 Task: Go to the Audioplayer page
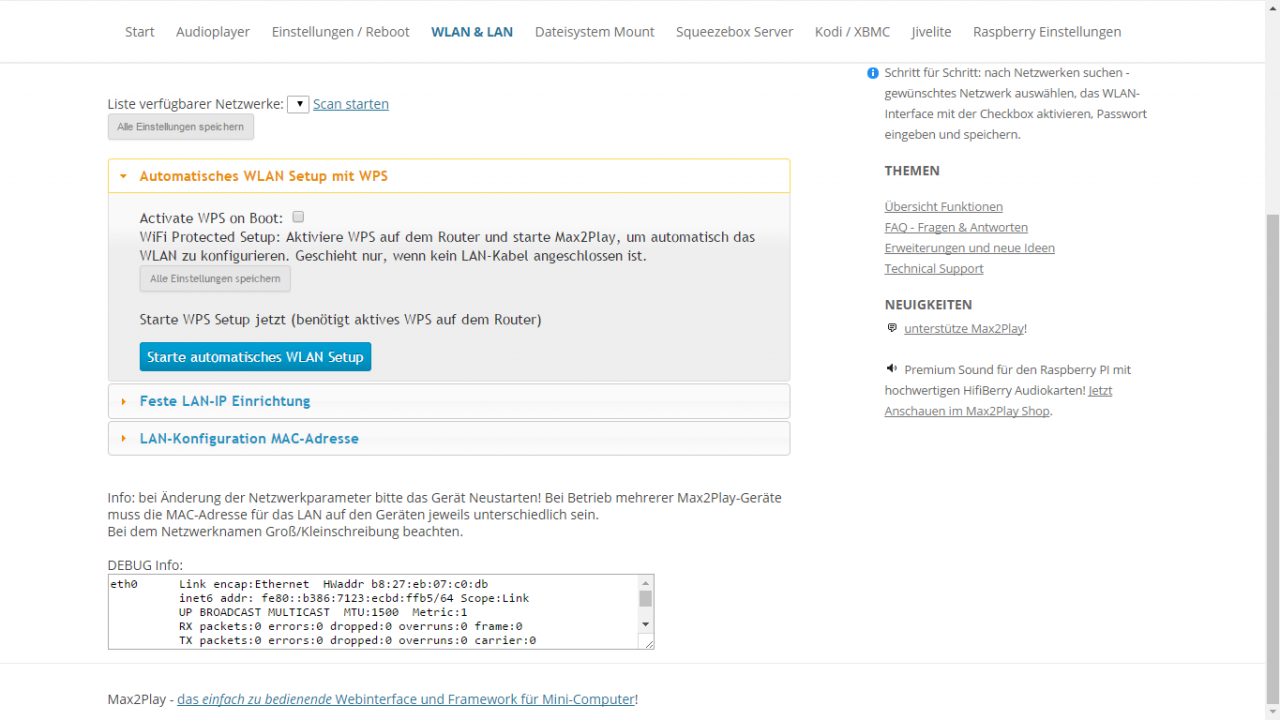[x=213, y=32]
